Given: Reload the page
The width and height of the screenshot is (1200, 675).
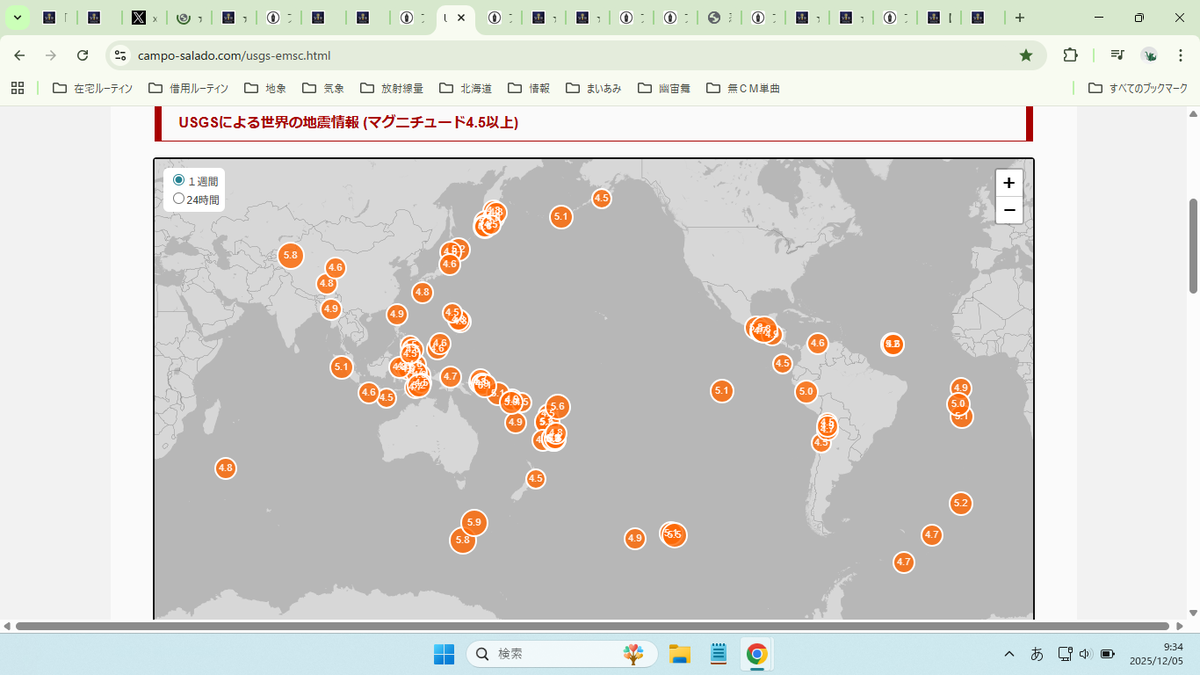Looking at the screenshot, I should [83, 55].
